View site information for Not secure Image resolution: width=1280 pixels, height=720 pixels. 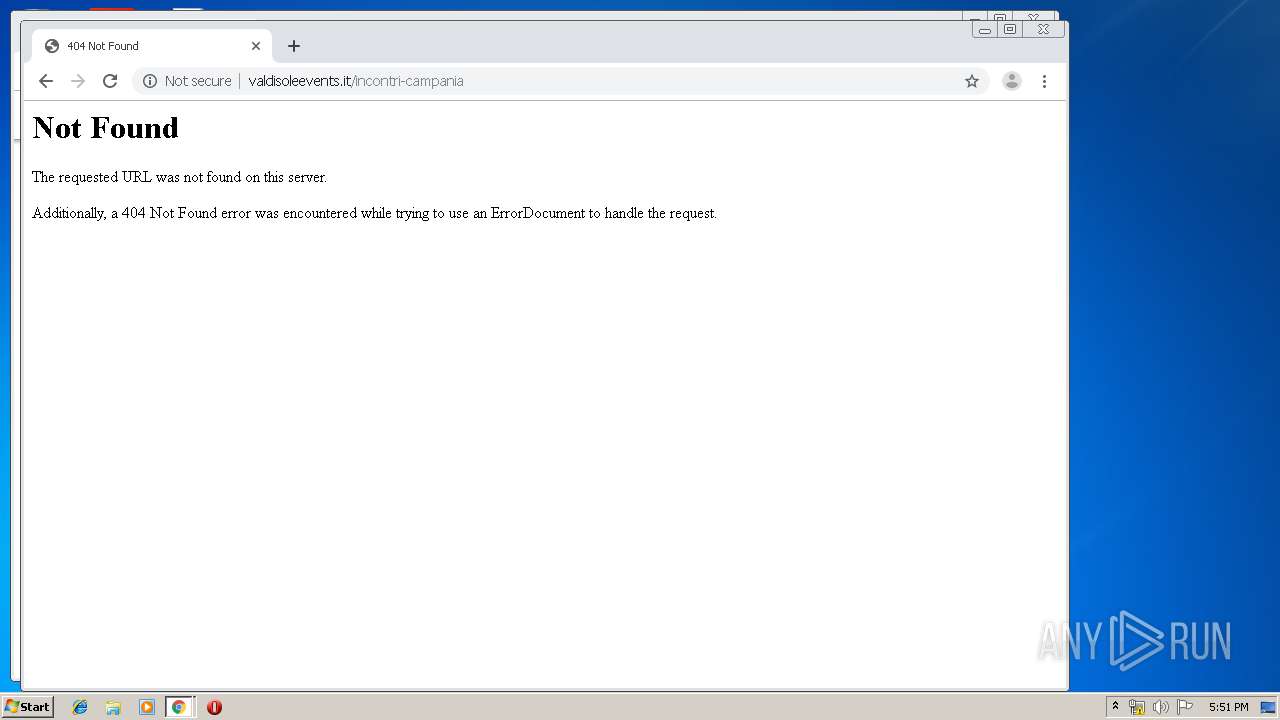pos(150,81)
